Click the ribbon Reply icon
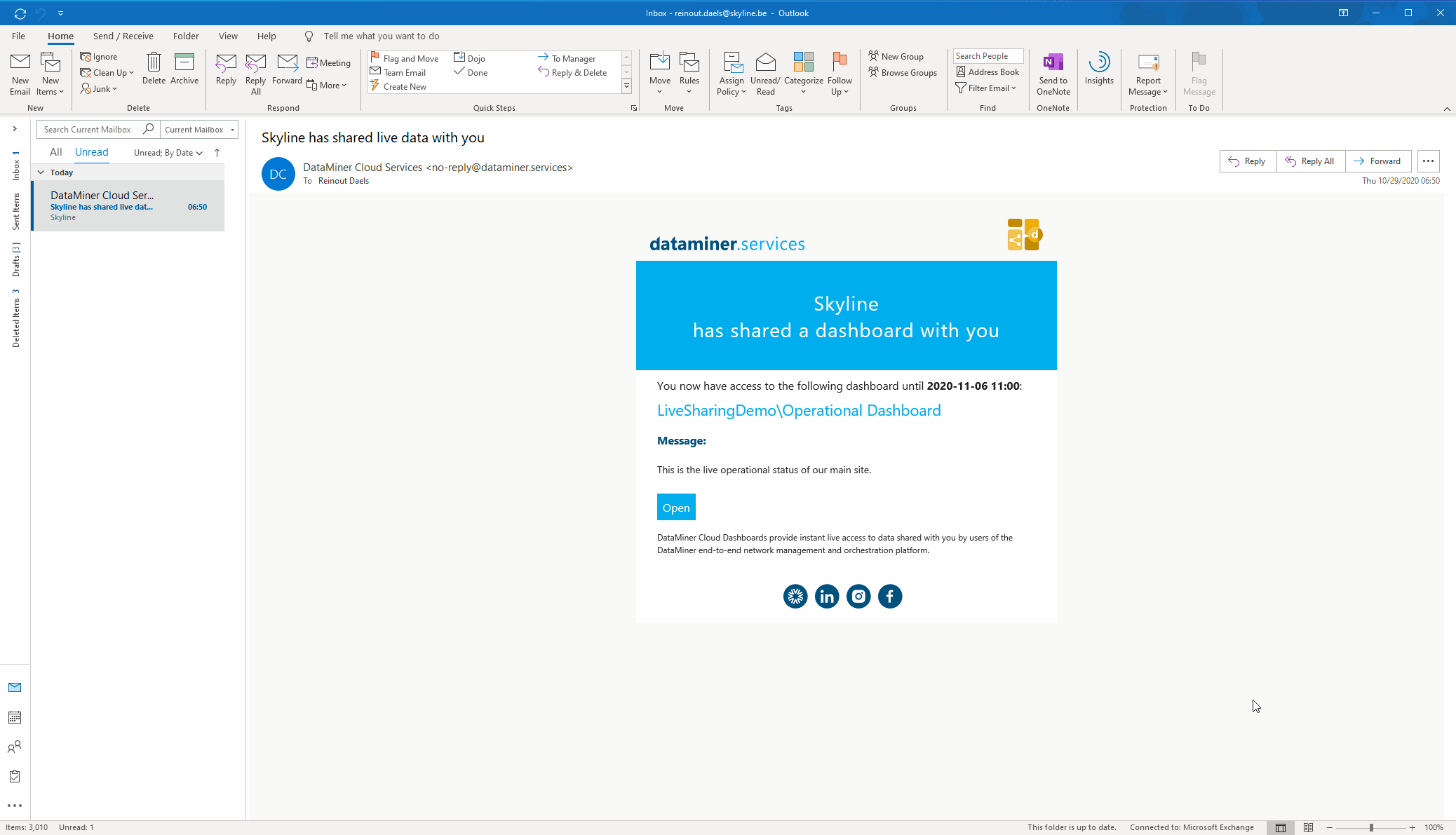Screen dimensions: 1456x835 click(226, 62)
